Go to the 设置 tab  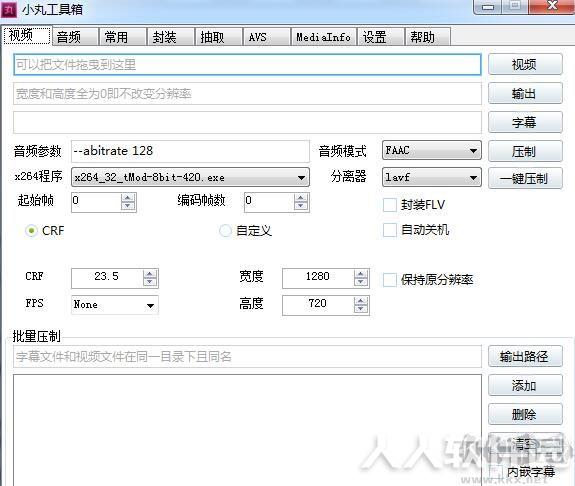[x=381, y=37]
